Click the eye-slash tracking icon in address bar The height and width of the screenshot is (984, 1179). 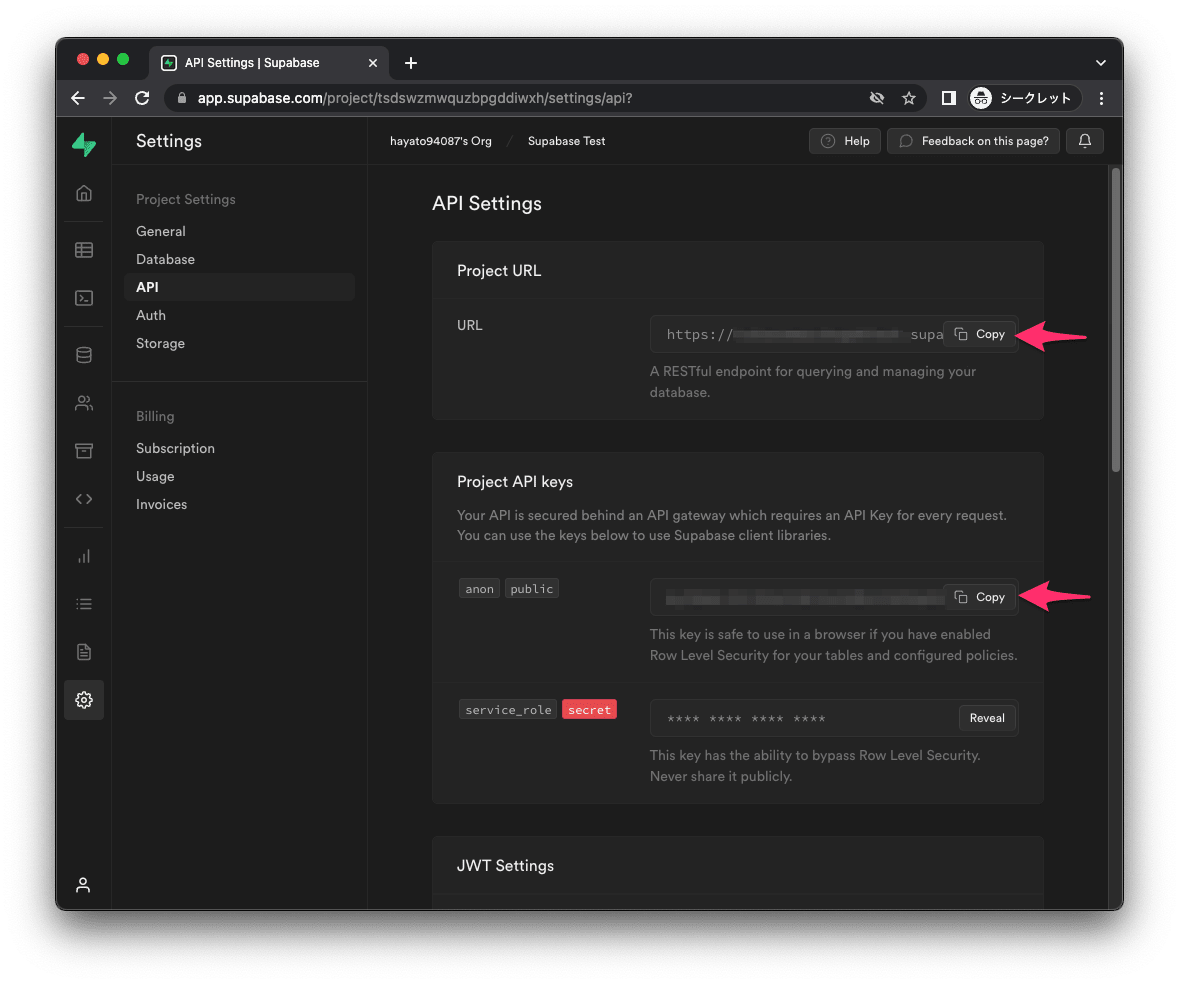click(x=877, y=98)
